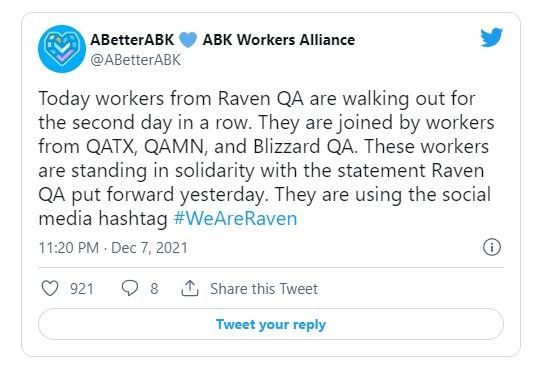Click the Tweet your reply button
Viewport: 536px width, 380px height.
[271, 324]
